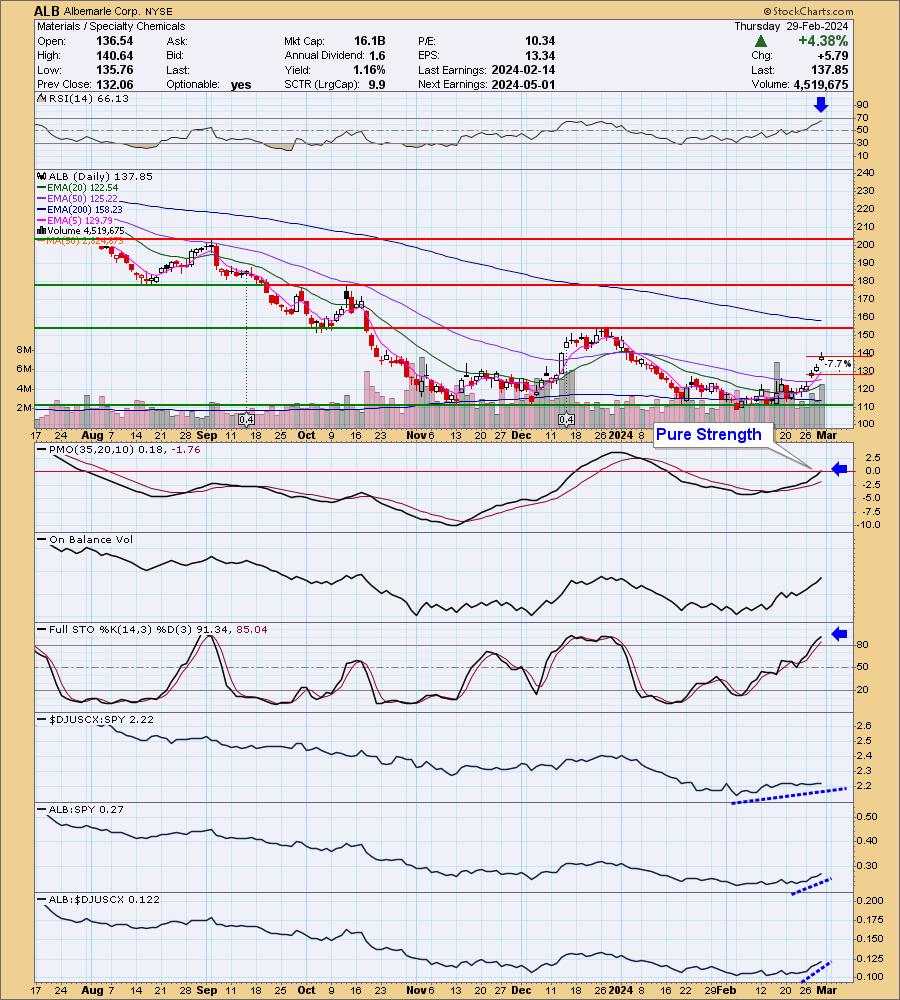The image size is (900, 1000).
Task: Click the Optionable yes value
Action: (x=241, y=85)
